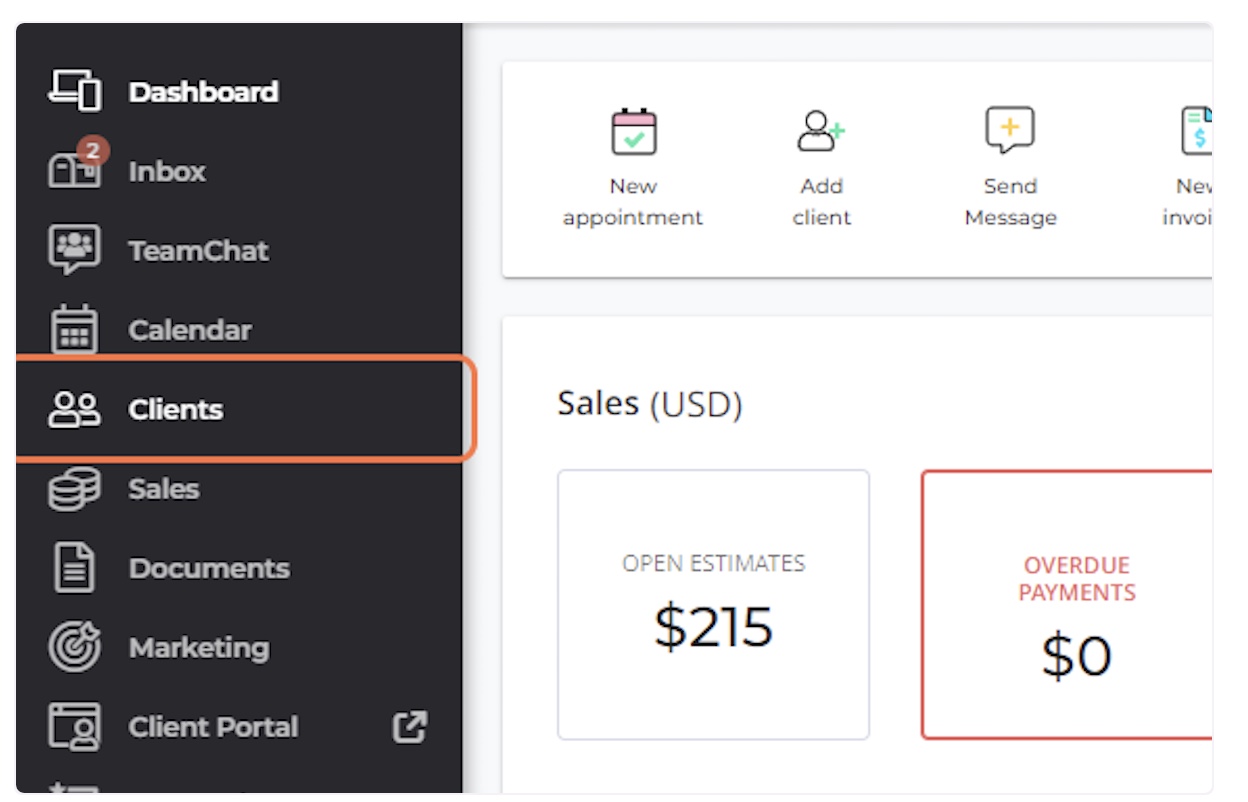Screen dimensions: 1248x802
Task: Select the Calendar icon in the sidebar
Action: pos(75,329)
